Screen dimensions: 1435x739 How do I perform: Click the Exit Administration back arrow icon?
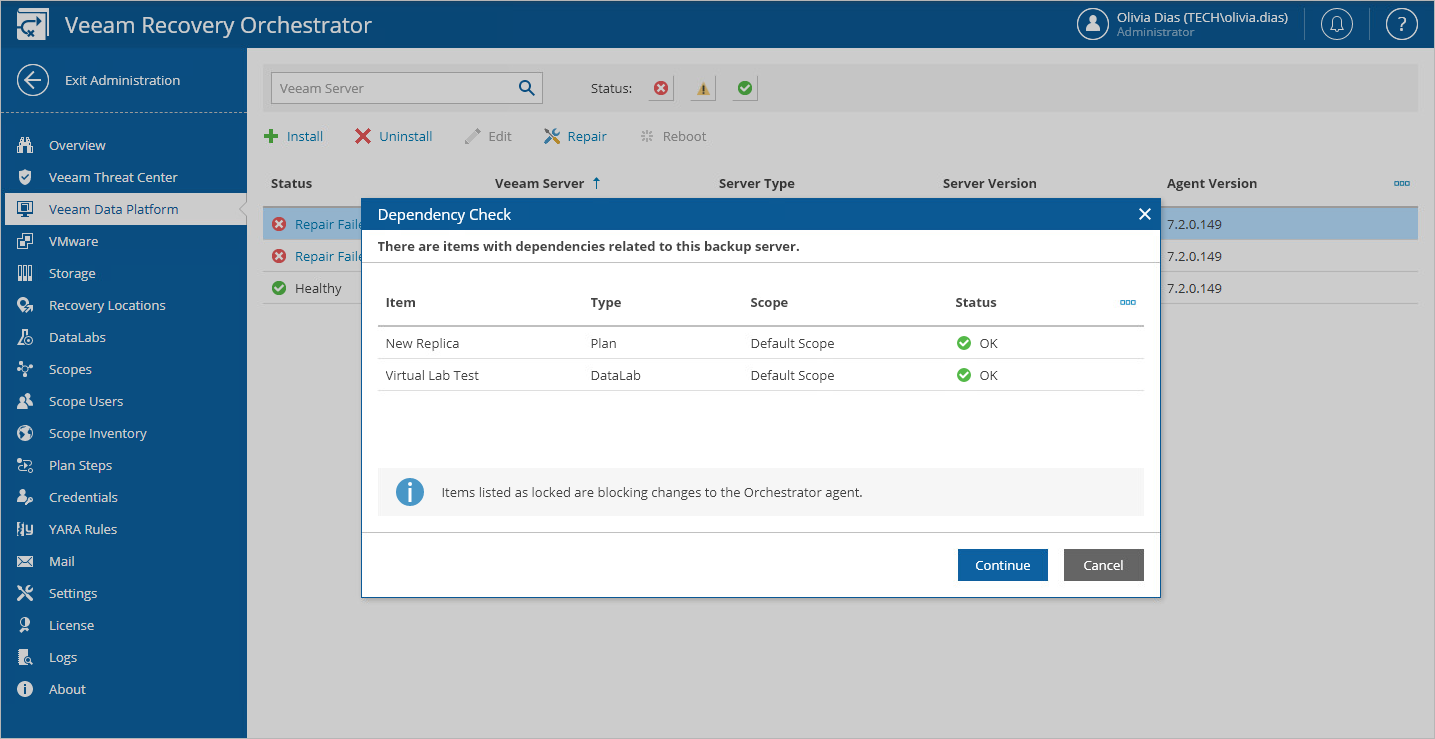pos(33,80)
